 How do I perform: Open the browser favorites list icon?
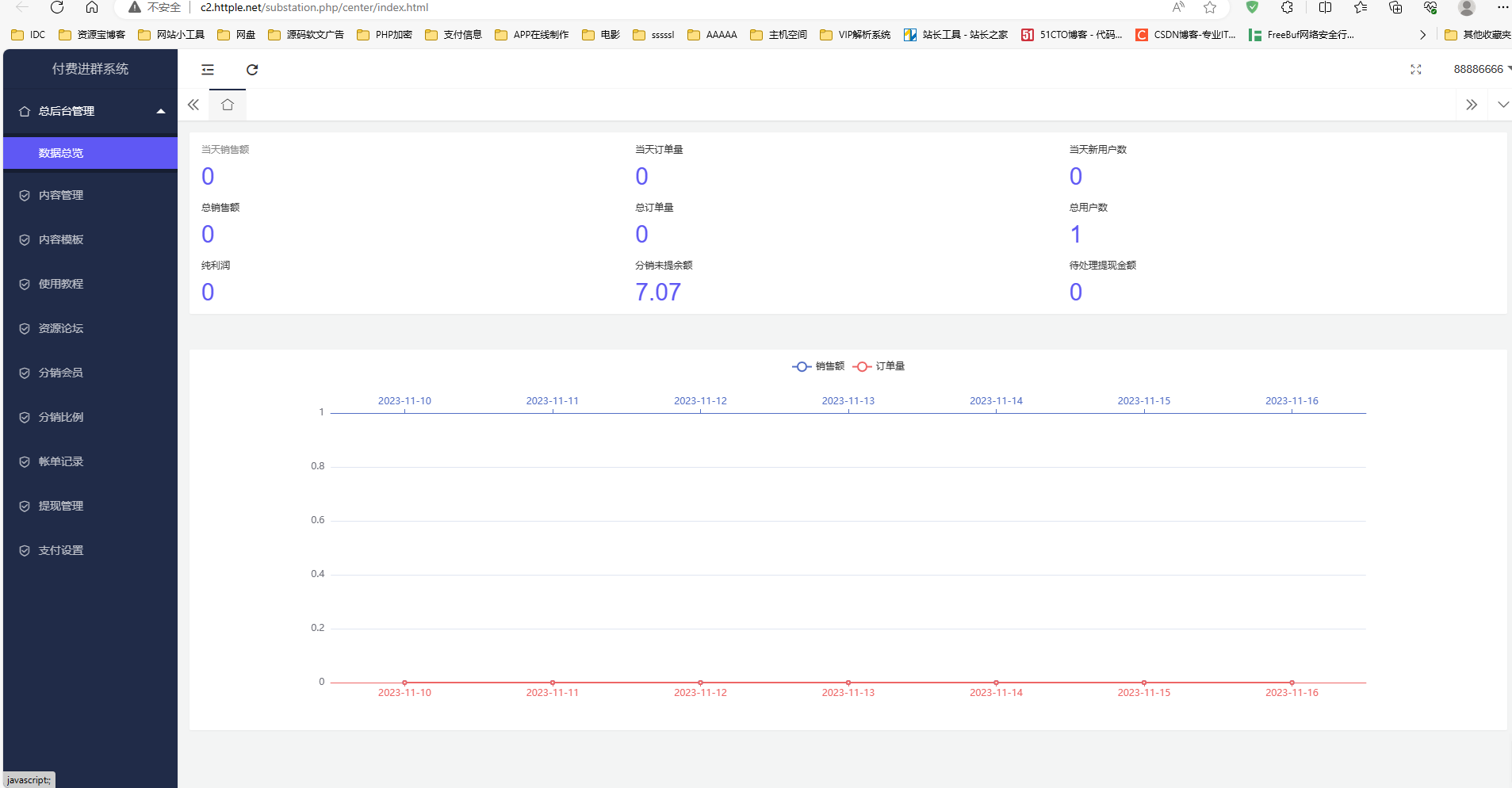point(1361,7)
